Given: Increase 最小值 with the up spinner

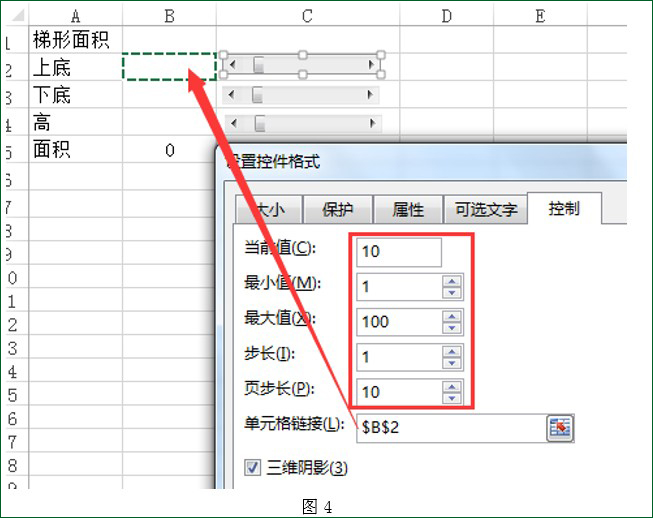Looking at the screenshot, I should (x=452, y=281).
